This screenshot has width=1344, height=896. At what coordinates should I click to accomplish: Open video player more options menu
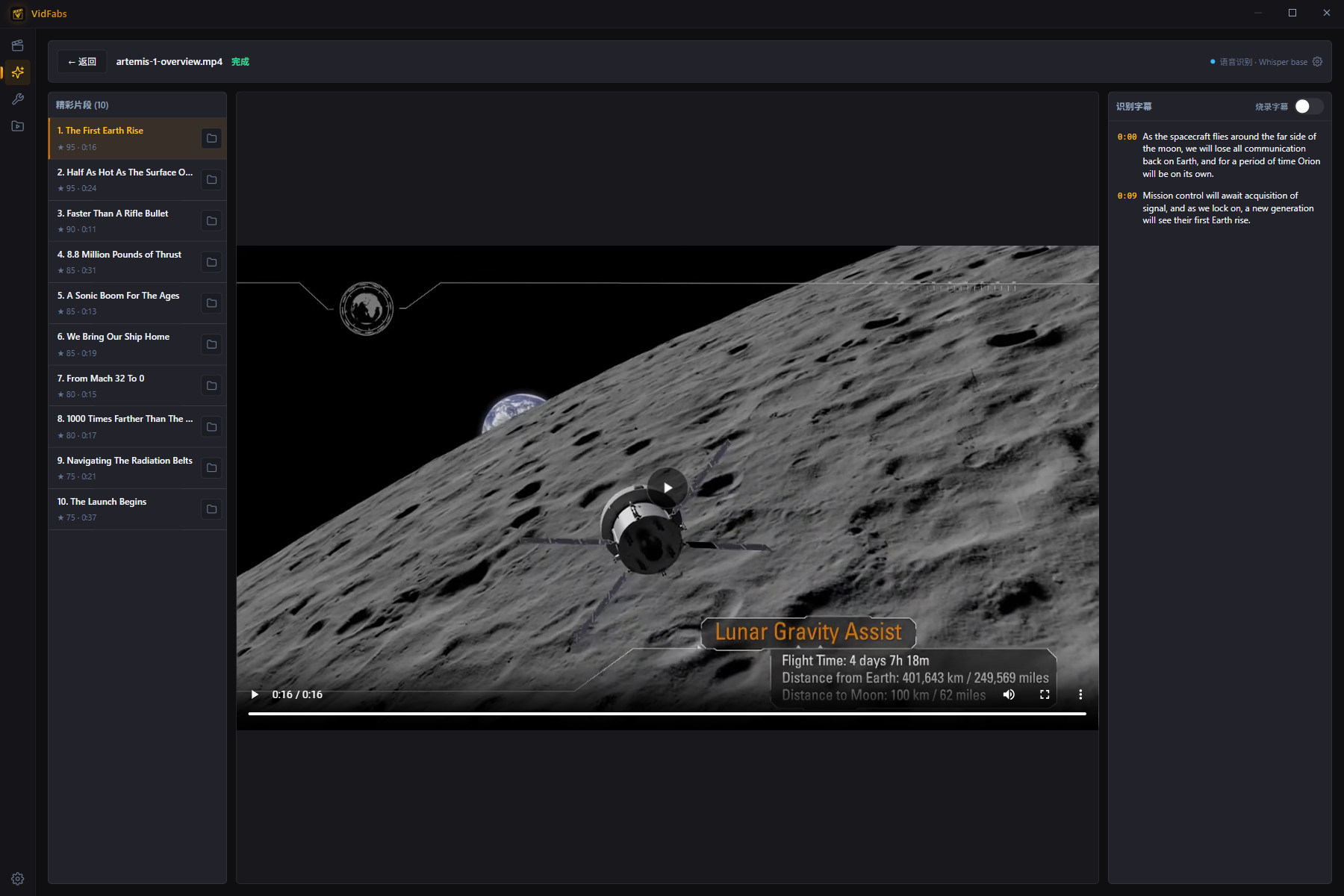tap(1080, 694)
